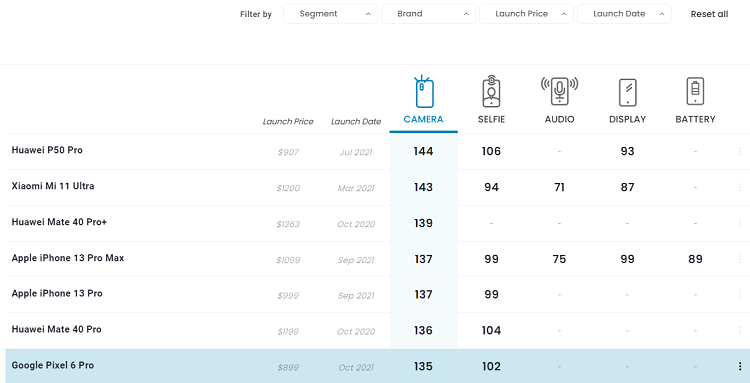Expand the Segment filter dropdown
750x383 pixels.
[x=331, y=14]
